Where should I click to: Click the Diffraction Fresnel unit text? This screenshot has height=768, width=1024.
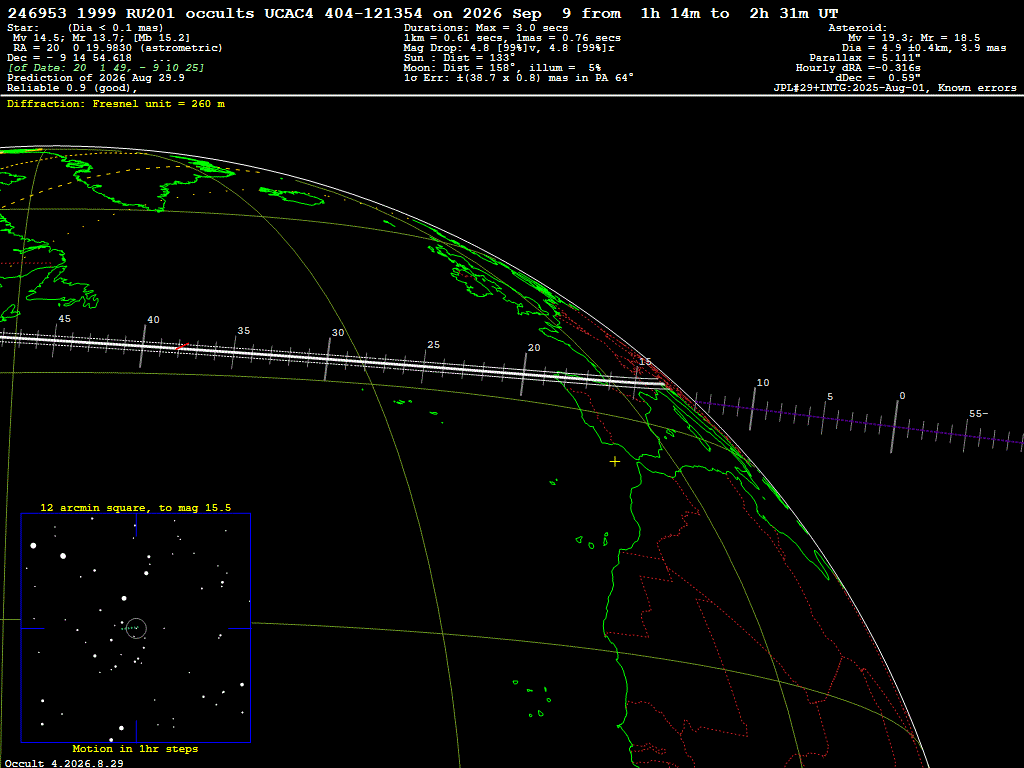116,104
